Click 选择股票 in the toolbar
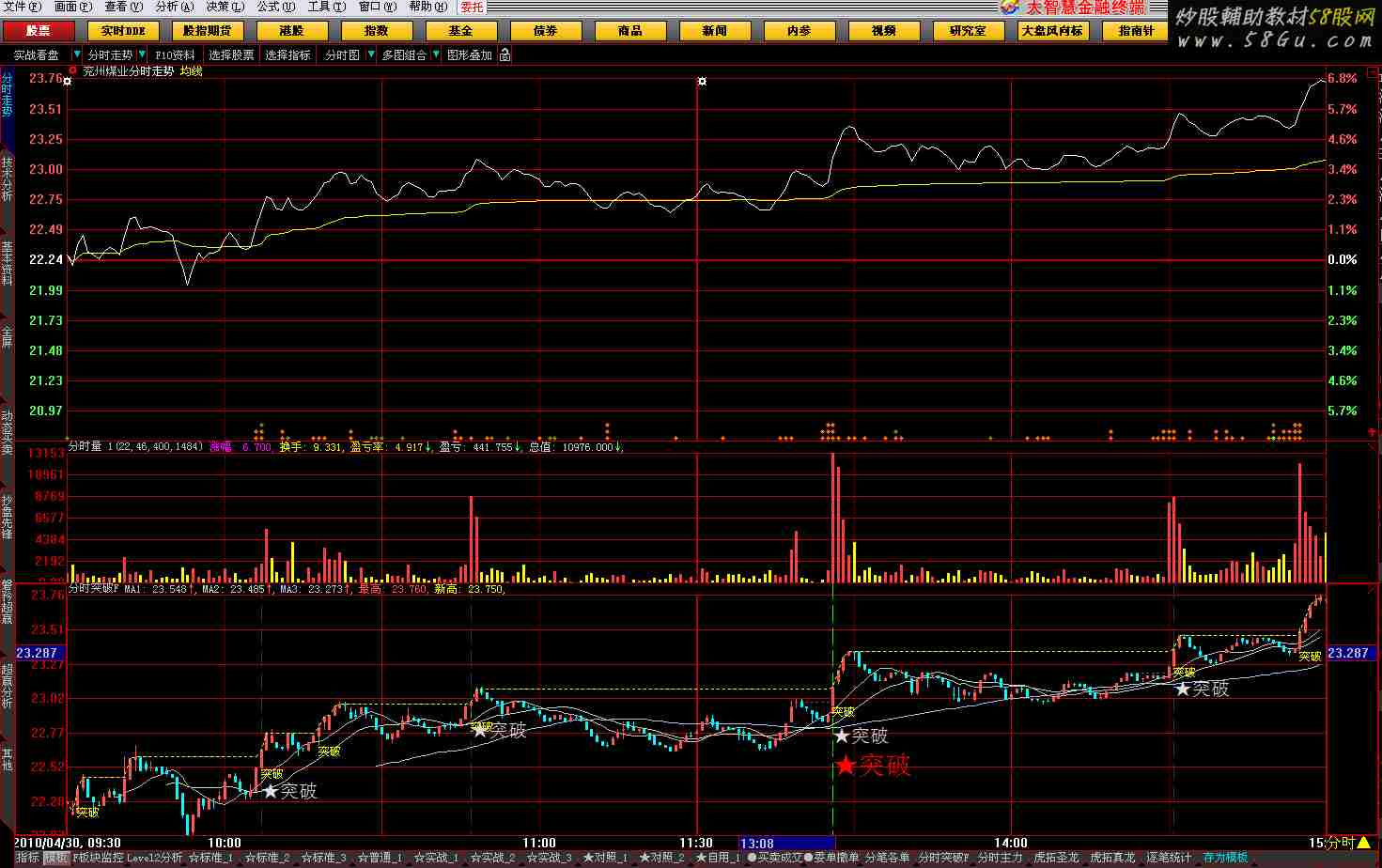The width and height of the screenshot is (1382, 868). click(x=231, y=55)
